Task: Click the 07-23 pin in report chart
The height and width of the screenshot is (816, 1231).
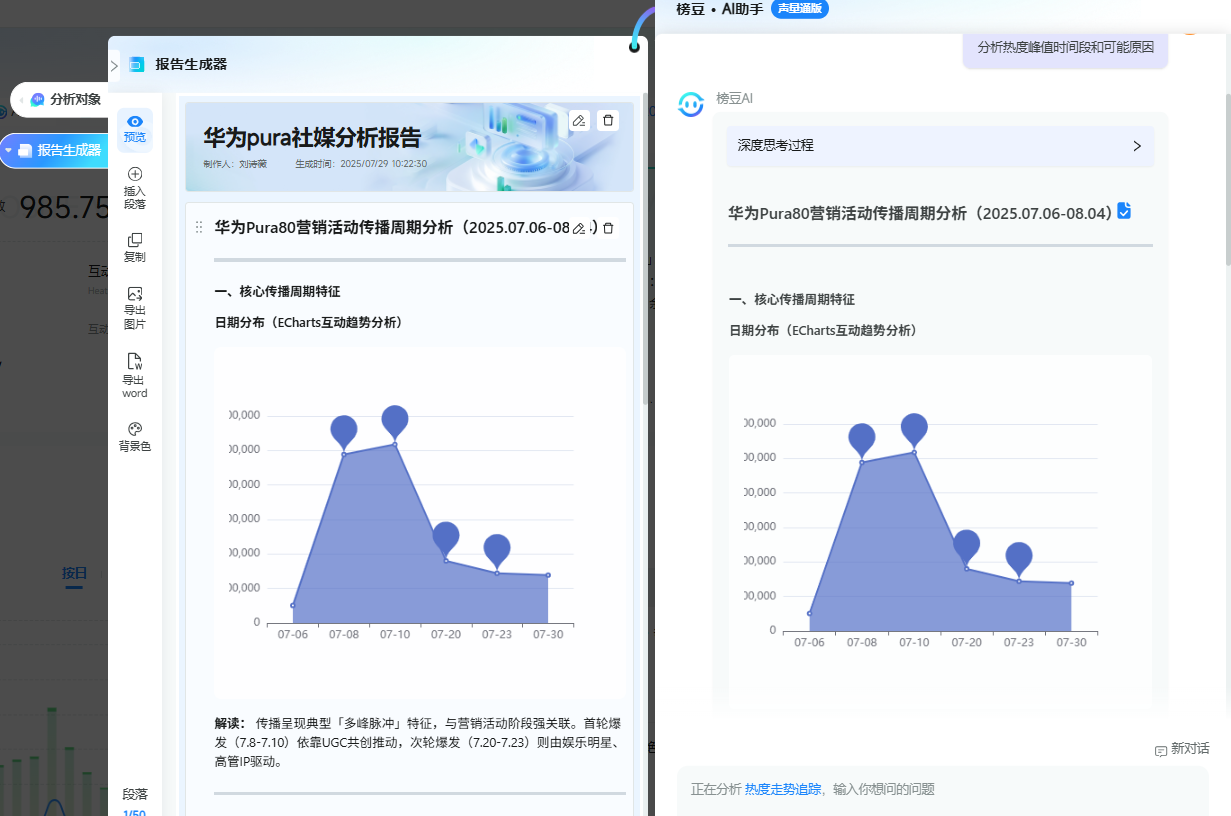Action: coord(497,551)
